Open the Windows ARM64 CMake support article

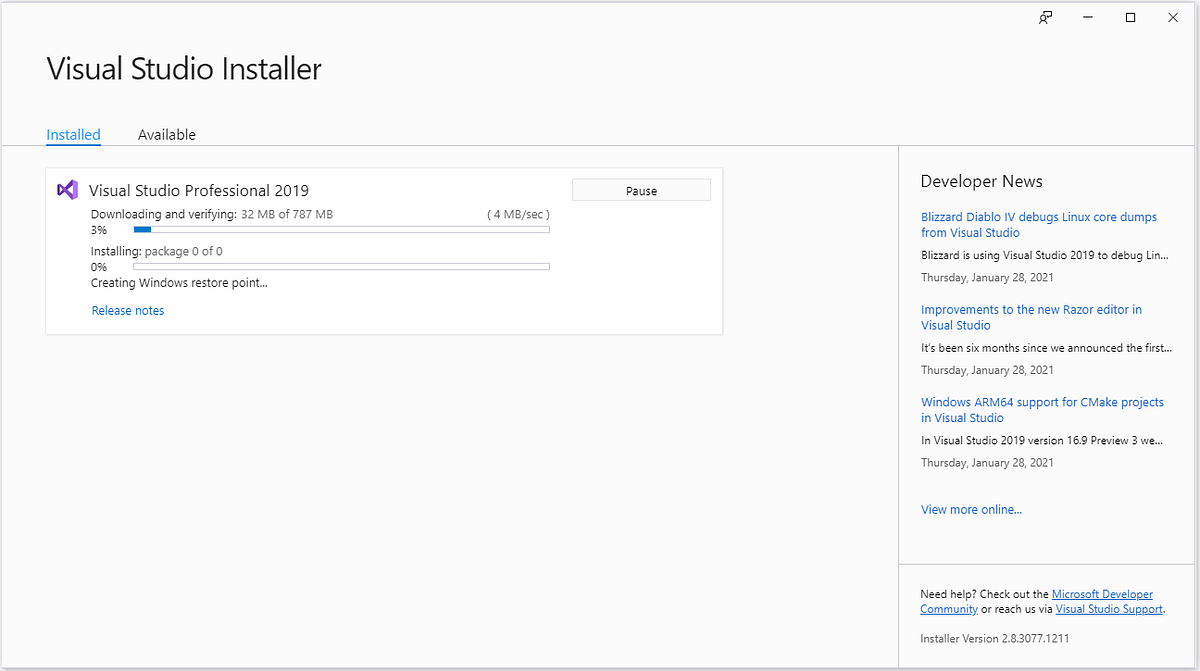point(1042,409)
